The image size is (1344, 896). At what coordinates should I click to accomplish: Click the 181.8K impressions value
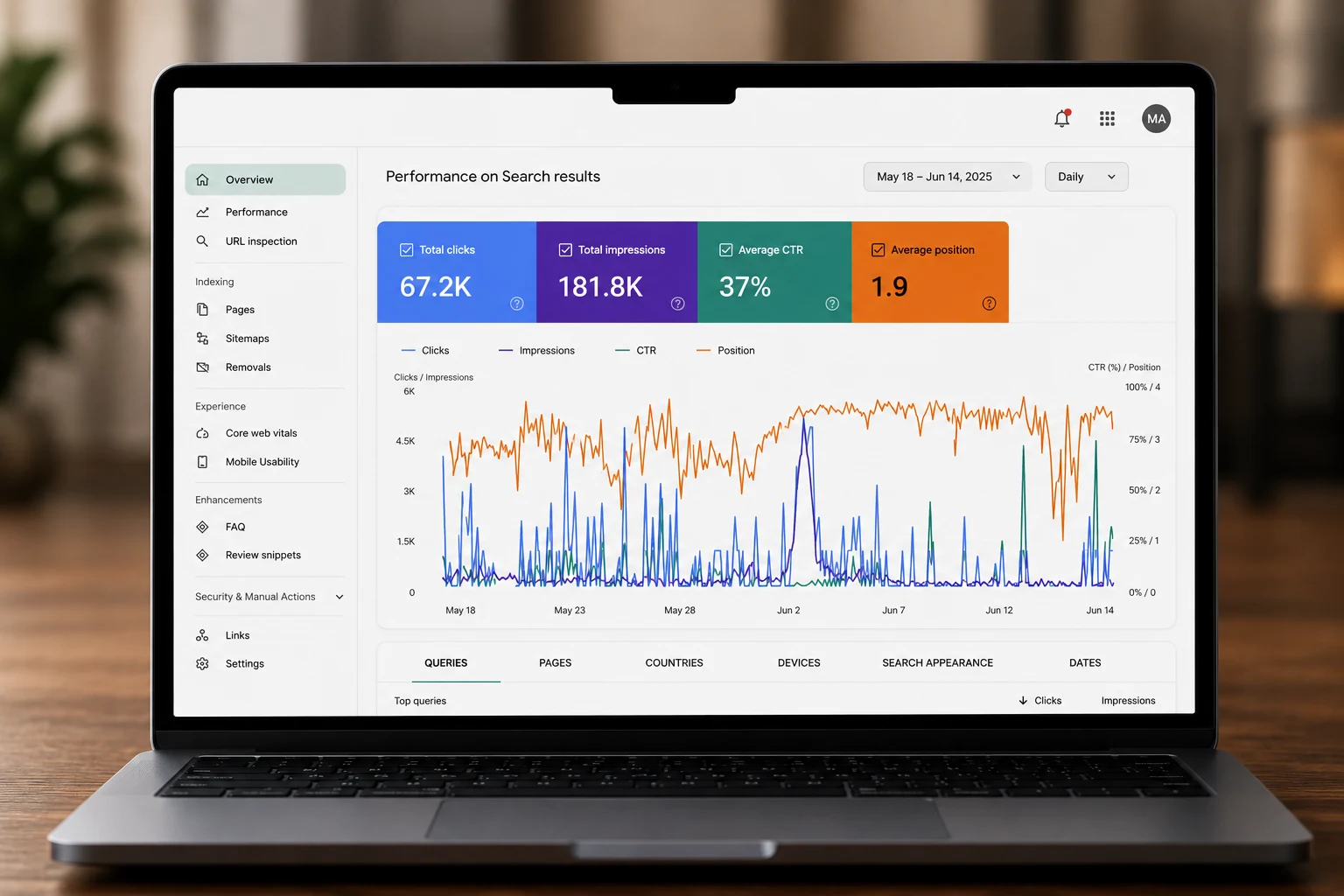tap(600, 286)
